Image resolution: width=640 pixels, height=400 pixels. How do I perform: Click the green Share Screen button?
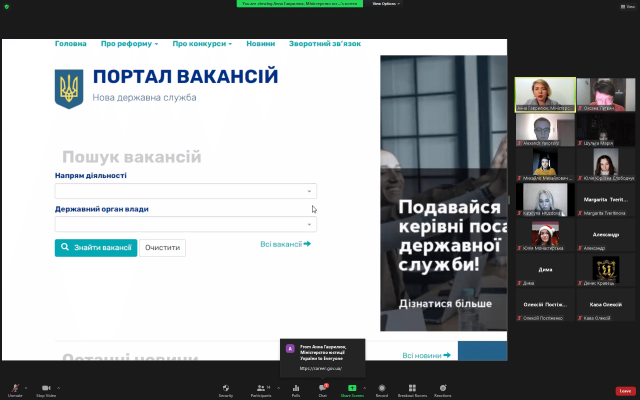[x=351, y=388]
